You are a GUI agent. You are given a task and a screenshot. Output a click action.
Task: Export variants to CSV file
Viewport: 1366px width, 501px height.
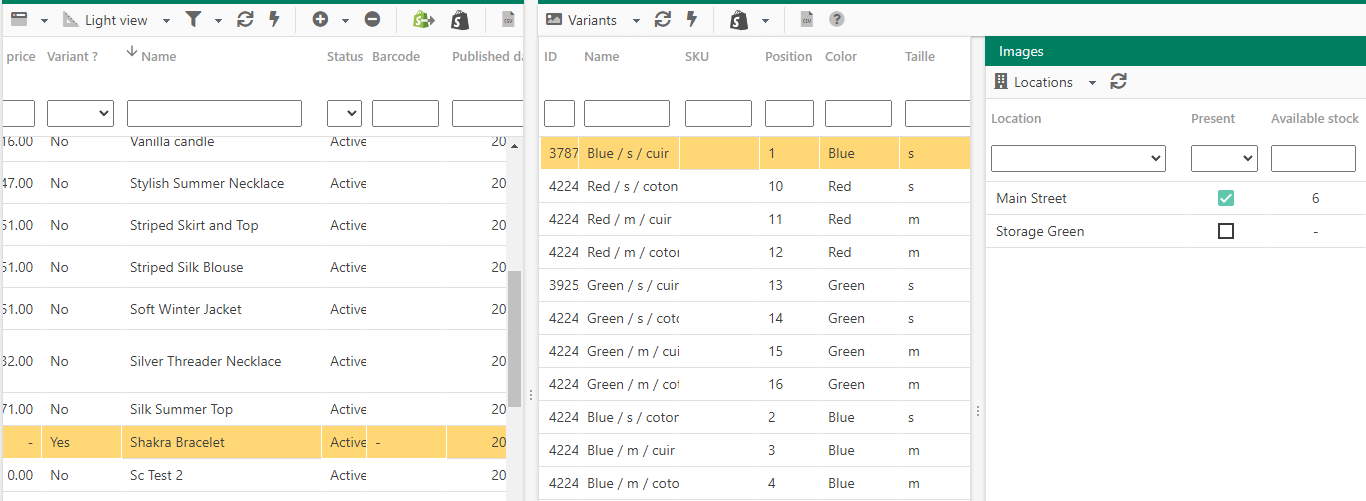coord(807,20)
